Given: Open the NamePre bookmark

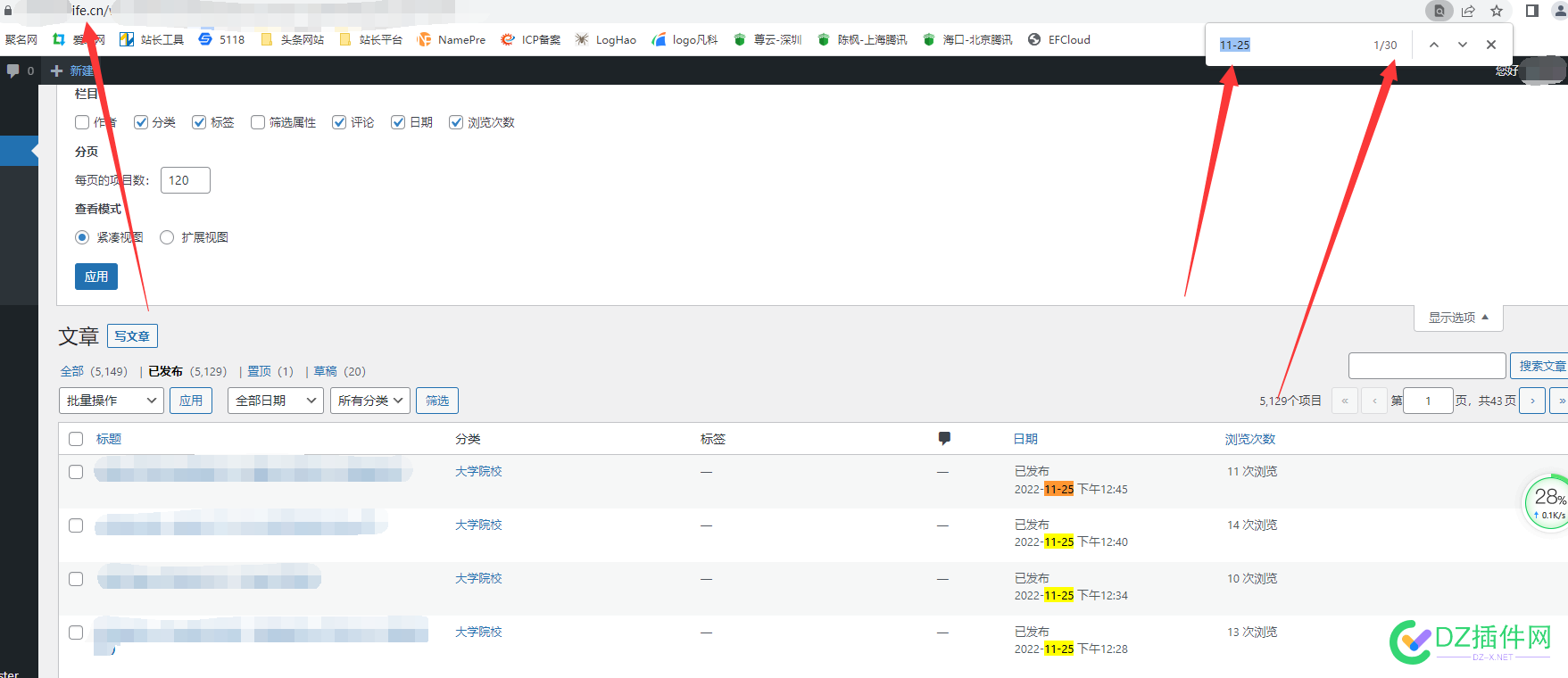Looking at the screenshot, I should point(452,39).
